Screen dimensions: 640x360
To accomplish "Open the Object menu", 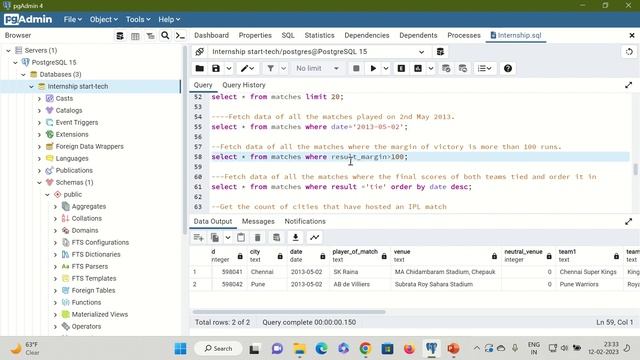I will (104, 20).
